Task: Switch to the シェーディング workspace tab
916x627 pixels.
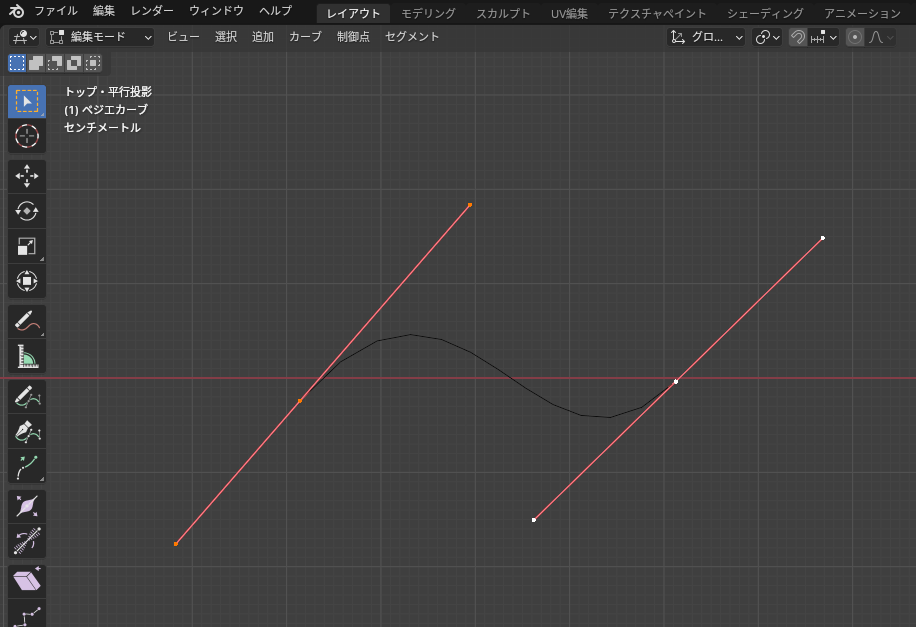Action: point(765,13)
